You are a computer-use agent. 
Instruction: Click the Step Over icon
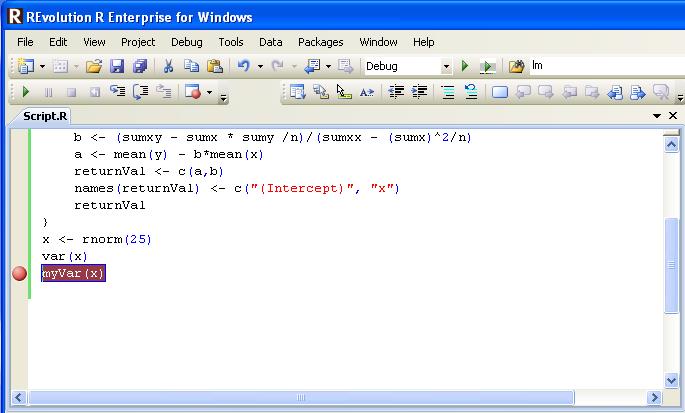[x=140, y=92]
